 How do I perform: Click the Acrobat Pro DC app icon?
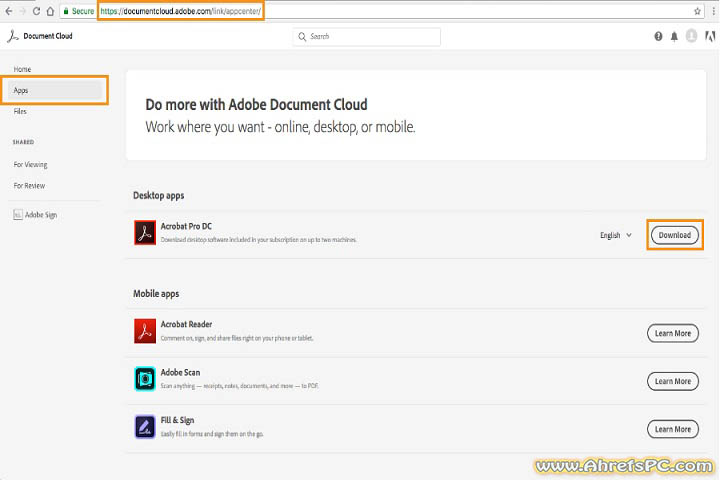(145, 232)
